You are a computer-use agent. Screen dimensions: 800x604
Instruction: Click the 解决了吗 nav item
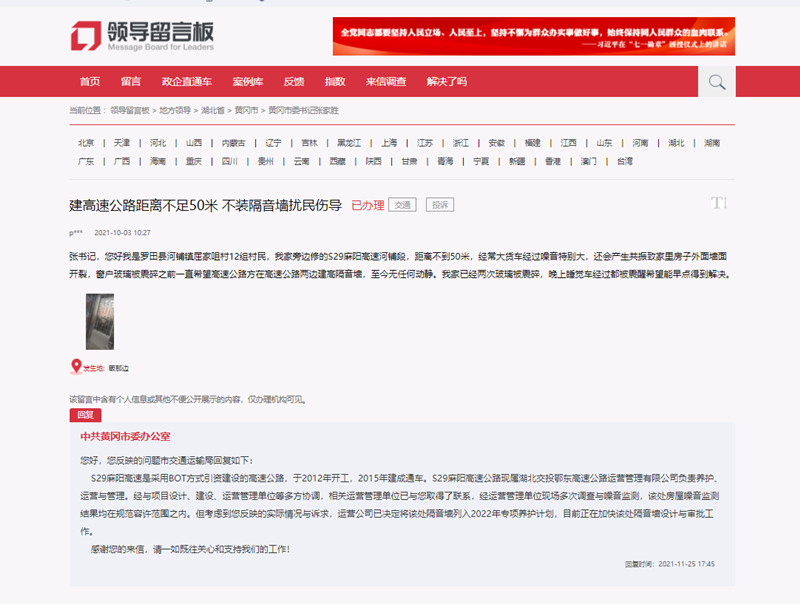tap(446, 82)
